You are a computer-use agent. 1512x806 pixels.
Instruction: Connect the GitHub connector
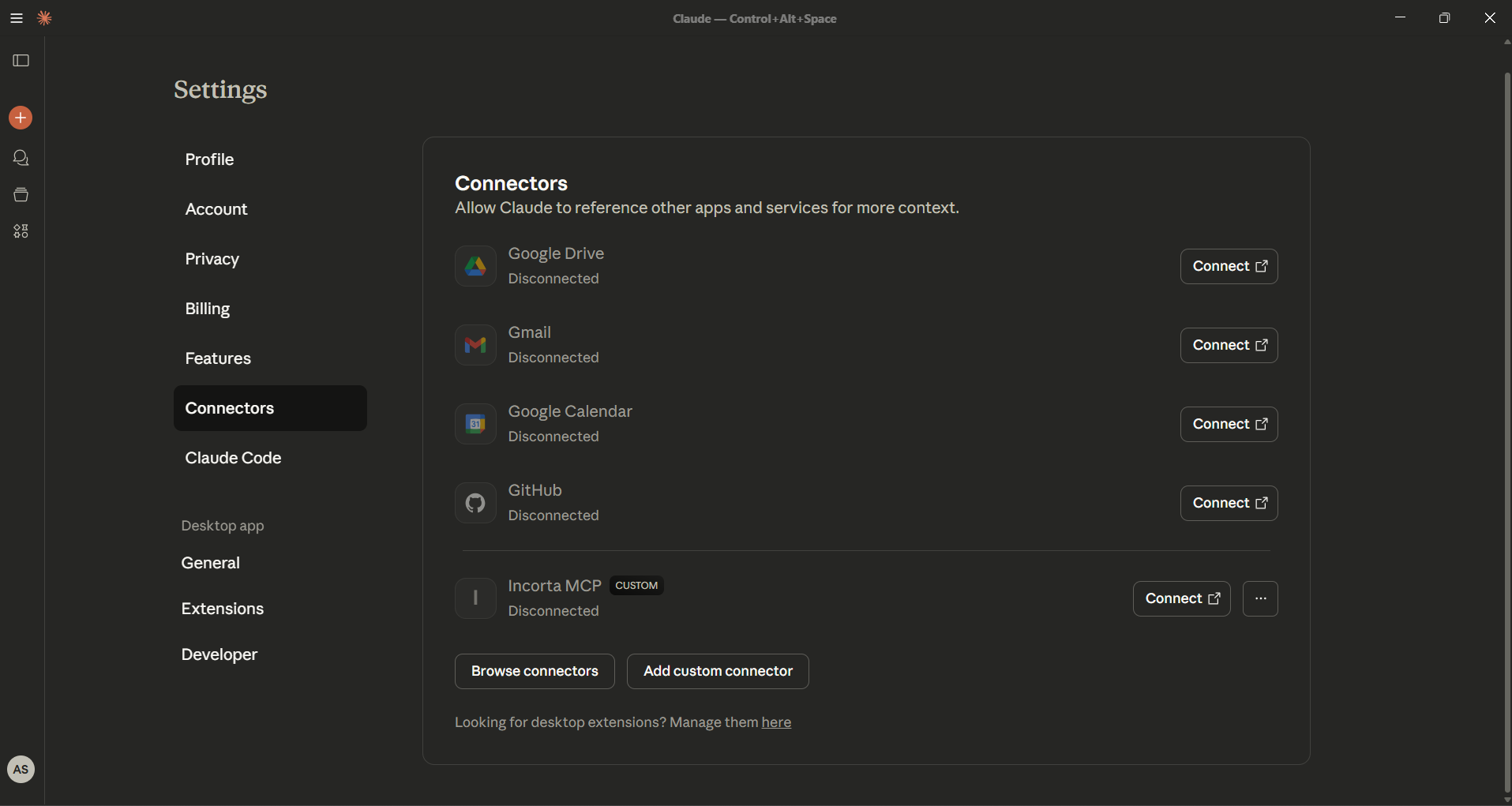point(1228,503)
